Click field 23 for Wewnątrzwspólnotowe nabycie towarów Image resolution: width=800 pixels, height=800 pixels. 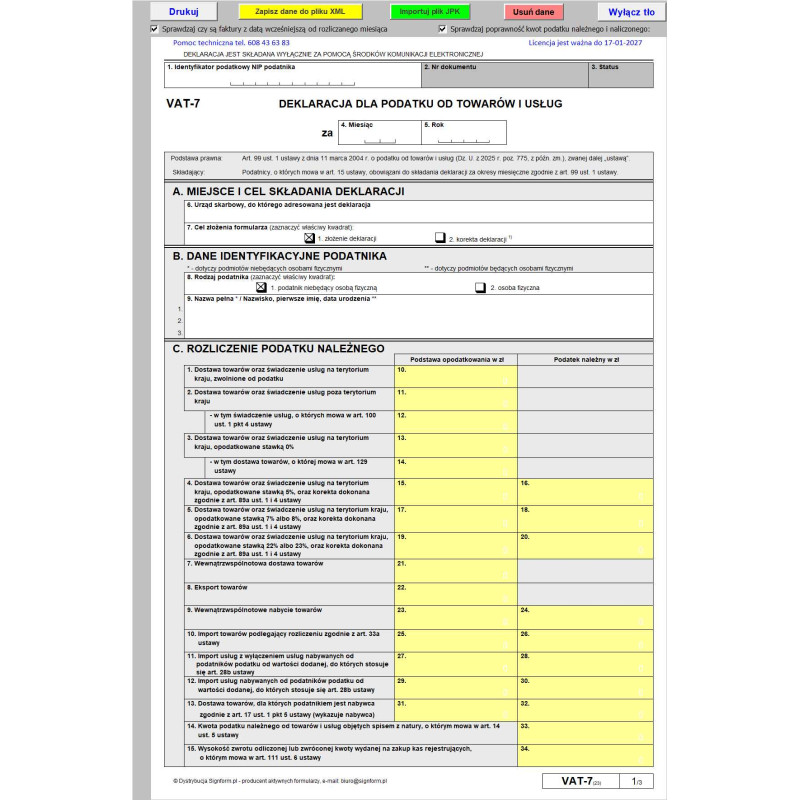tap(455, 616)
